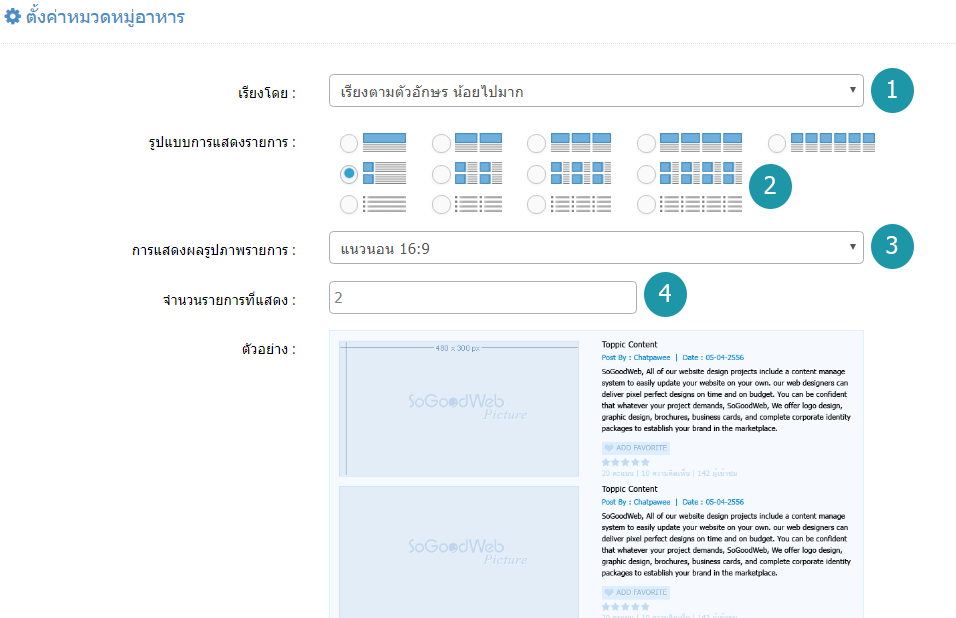The height and width of the screenshot is (618, 956).
Task: Click the second SoGoodWeb preview image placeholder
Action: pos(458,552)
